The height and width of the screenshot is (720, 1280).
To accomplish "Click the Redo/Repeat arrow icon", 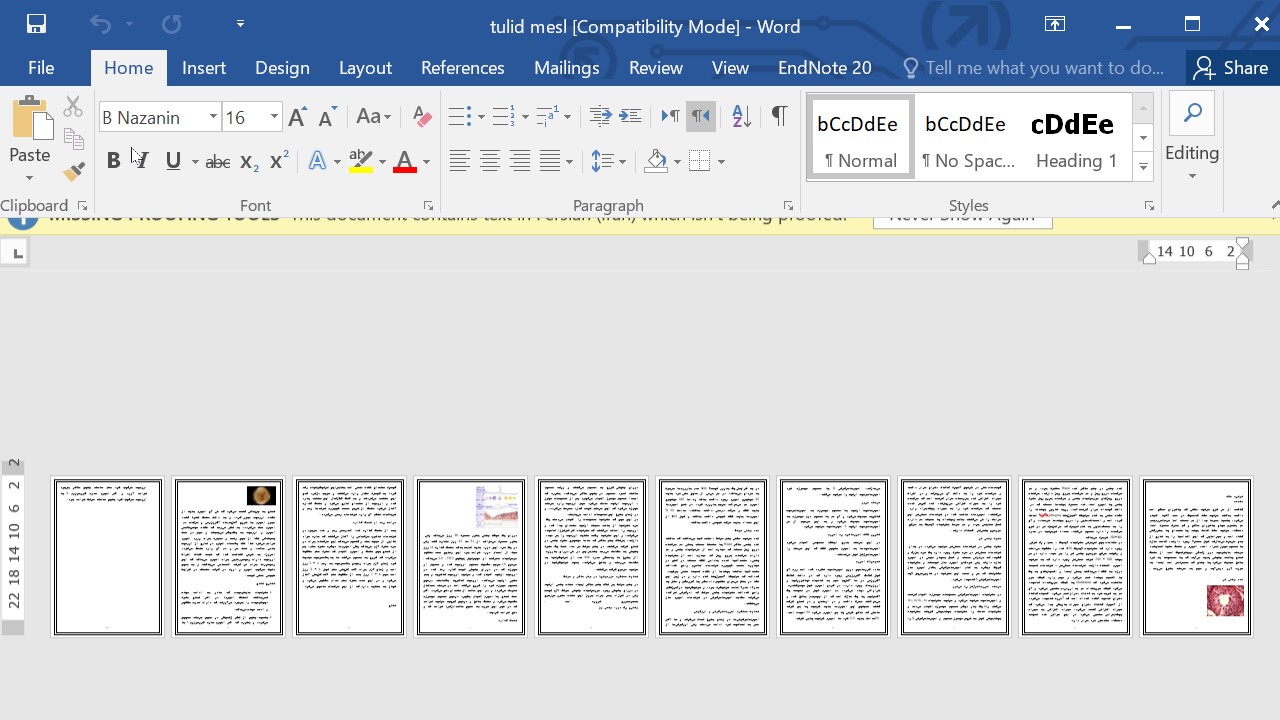I will (172, 24).
